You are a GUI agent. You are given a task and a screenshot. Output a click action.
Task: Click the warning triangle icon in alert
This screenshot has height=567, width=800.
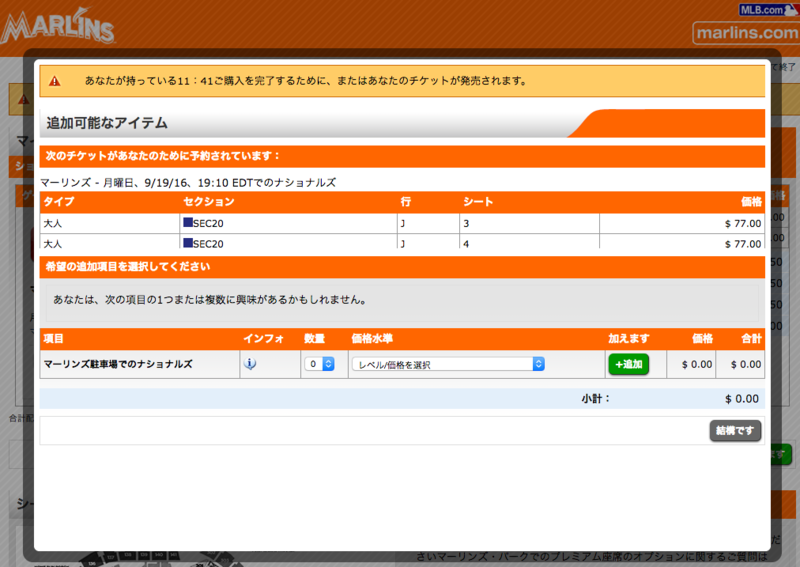[55, 81]
